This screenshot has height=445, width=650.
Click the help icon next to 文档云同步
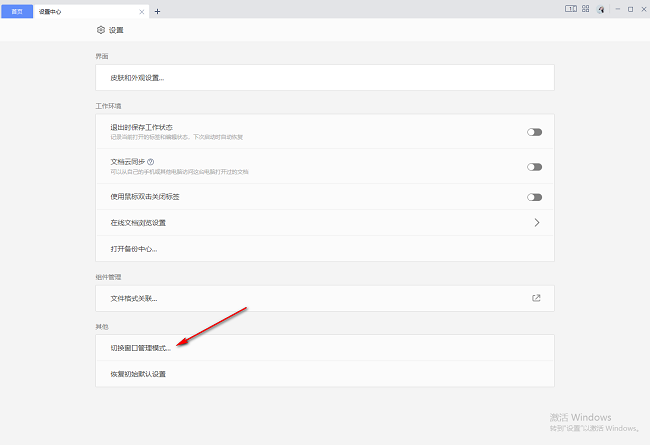pos(150,162)
